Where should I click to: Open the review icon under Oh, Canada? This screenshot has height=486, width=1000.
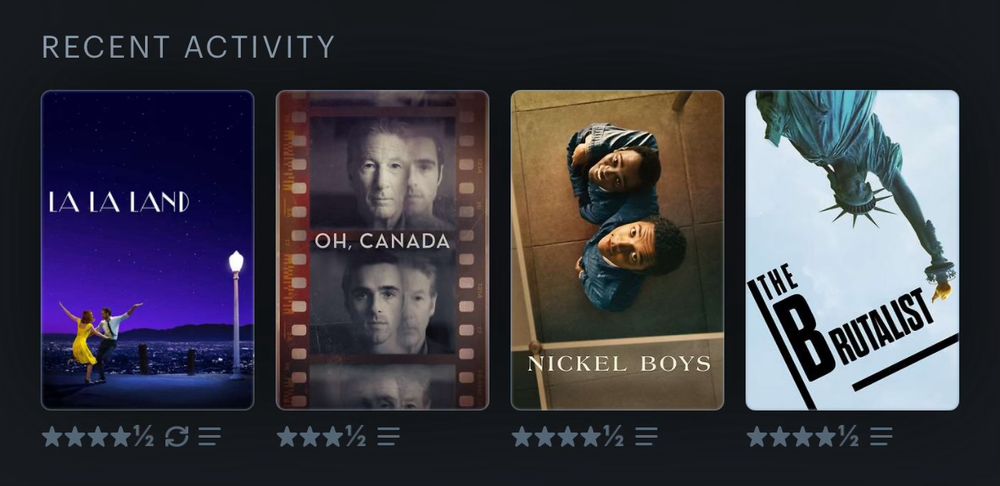(x=388, y=437)
